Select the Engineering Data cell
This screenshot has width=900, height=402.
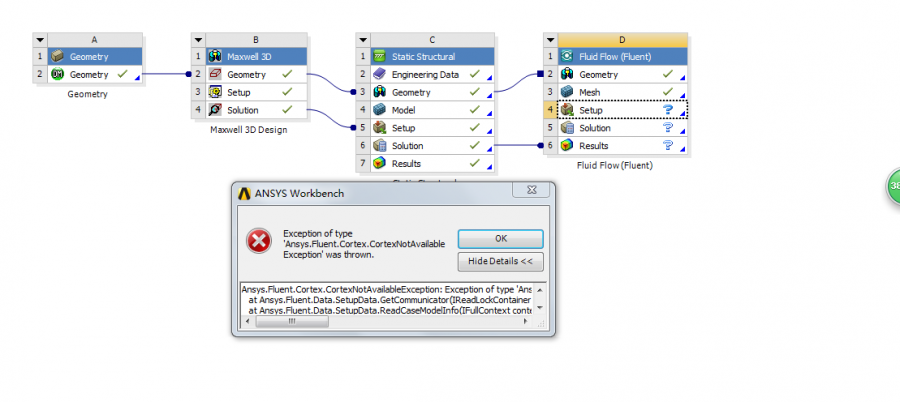coord(432,74)
